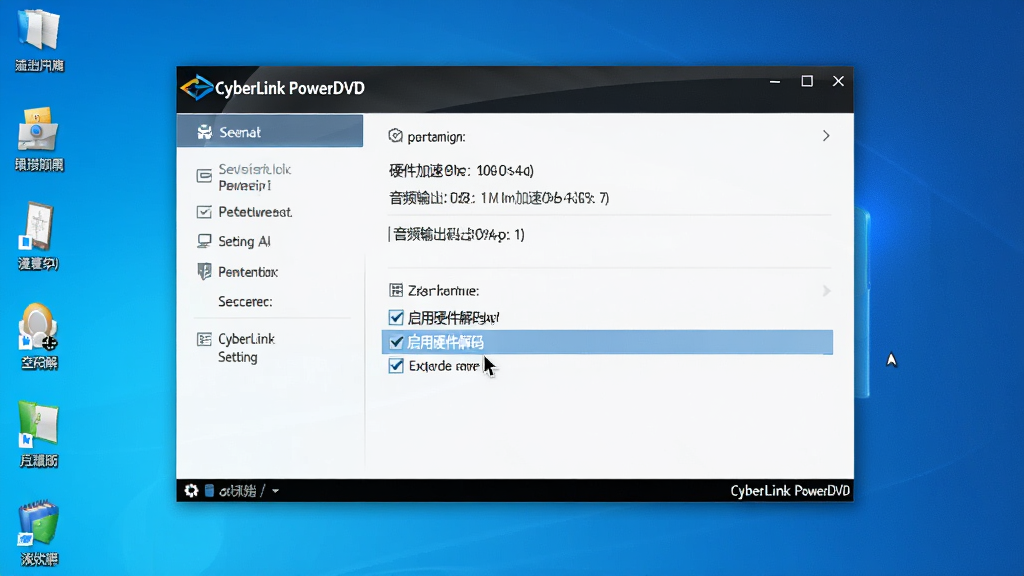Click the CyberLink PowerDVD logo icon
This screenshot has width=1024, height=576.
(197, 88)
